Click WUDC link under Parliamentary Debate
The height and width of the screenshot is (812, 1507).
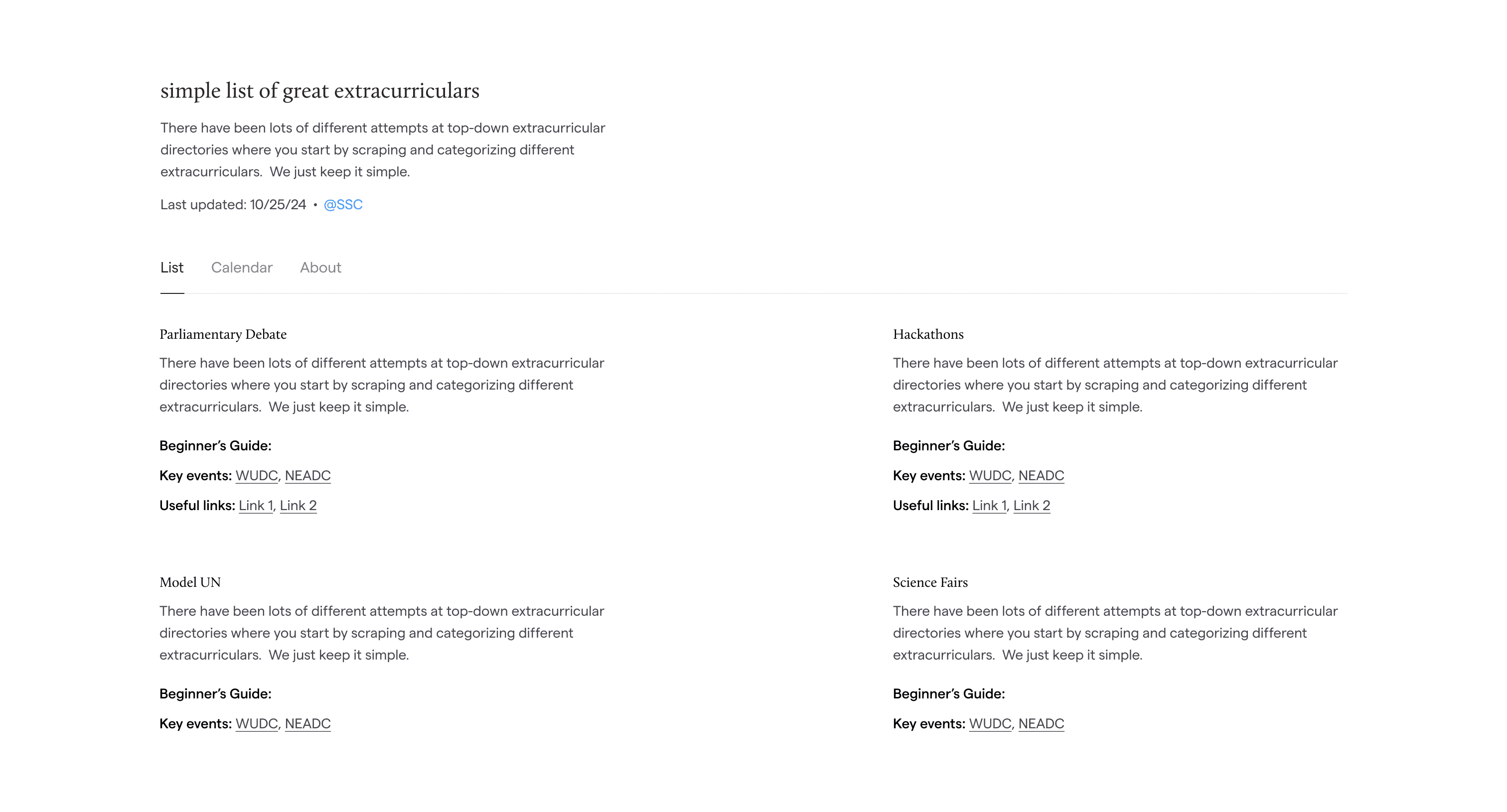(256, 475)
